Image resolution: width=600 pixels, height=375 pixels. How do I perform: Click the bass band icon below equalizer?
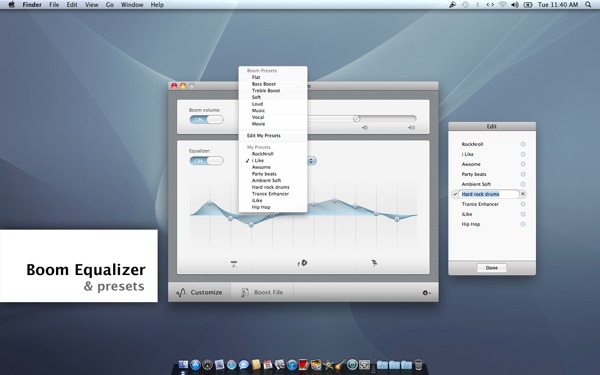point(234,264)
